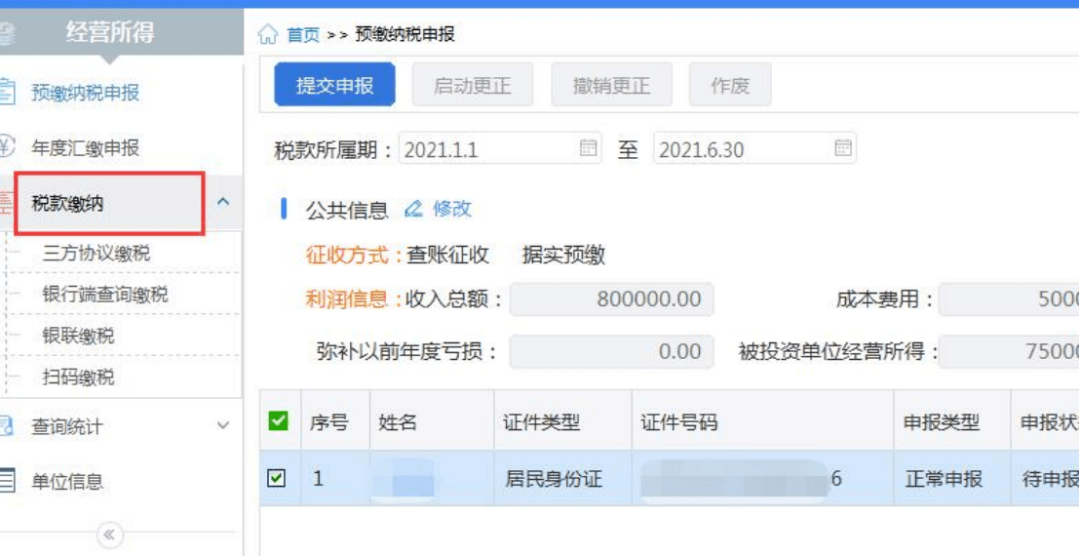Collapse the sidebar with double-arrow button
Viewport: 1080px width, 556px height.
pos(109,535)
